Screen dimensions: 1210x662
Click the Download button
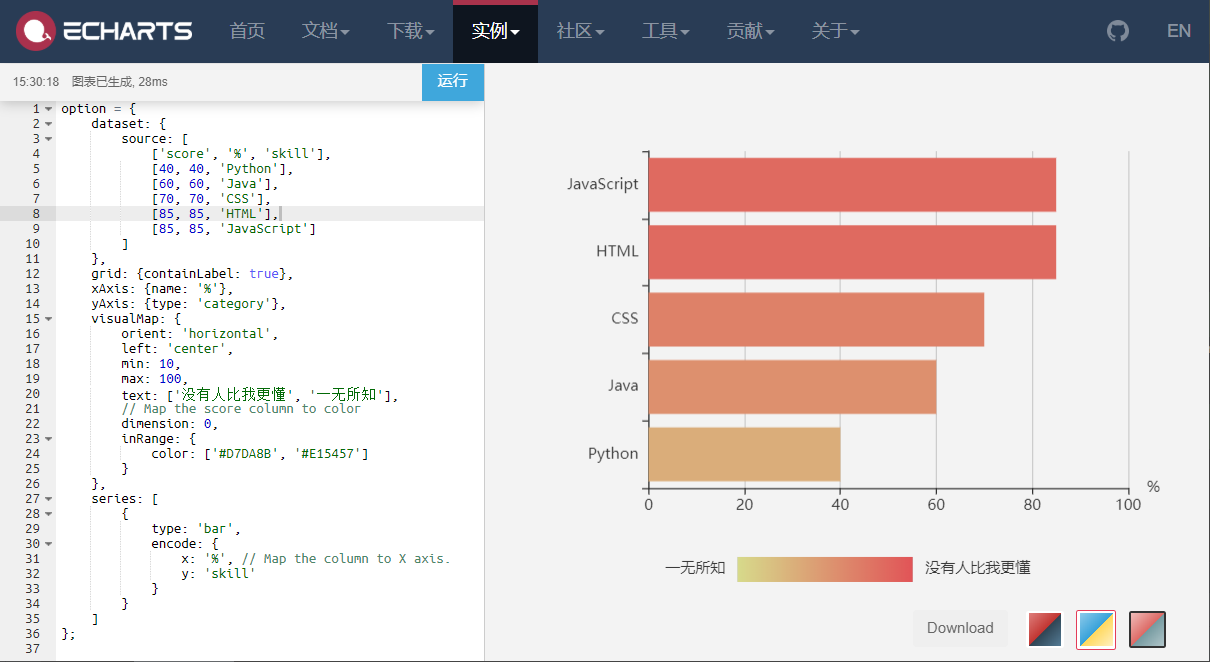point(960,628)
